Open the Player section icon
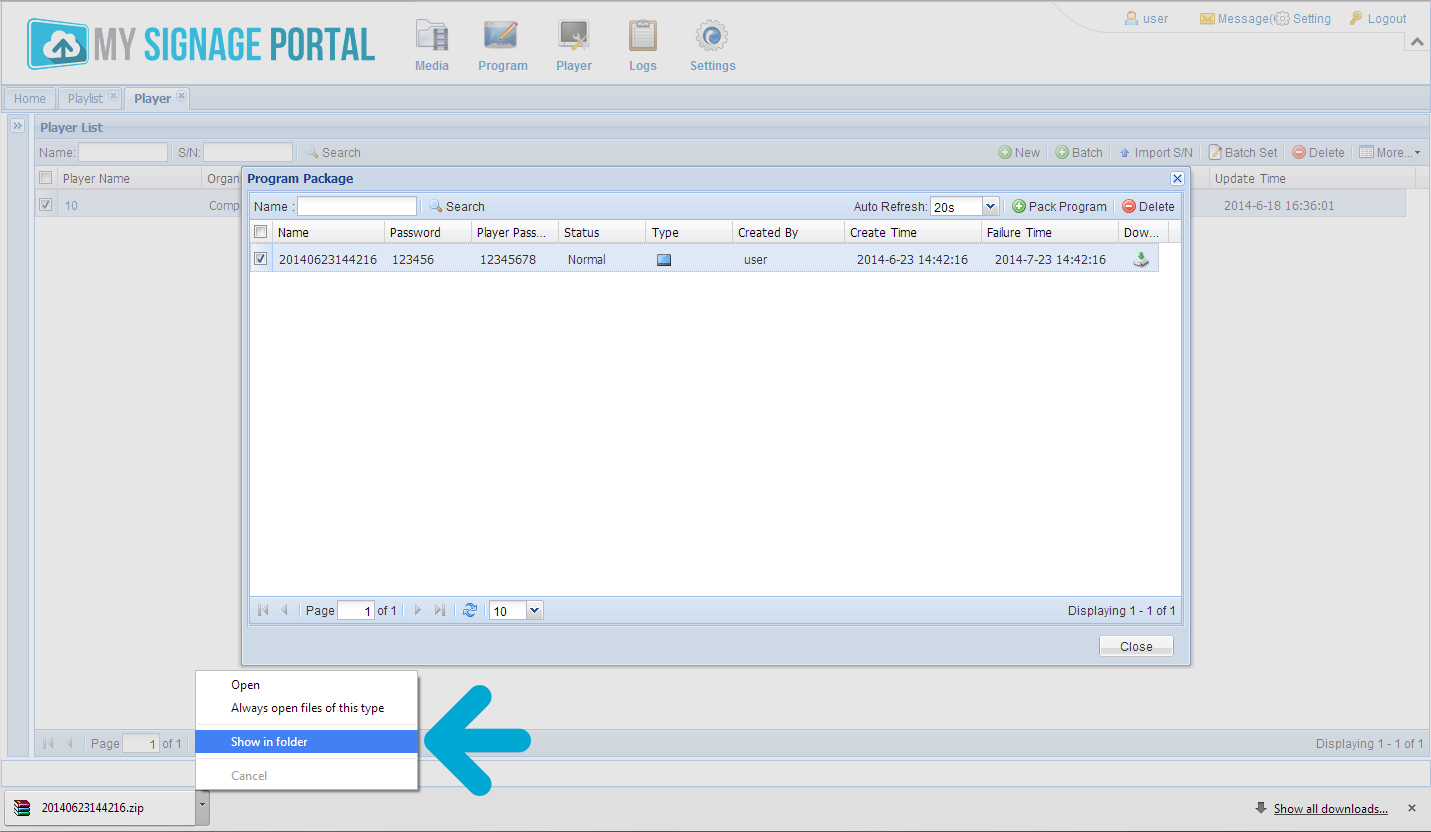 [574, 46]
